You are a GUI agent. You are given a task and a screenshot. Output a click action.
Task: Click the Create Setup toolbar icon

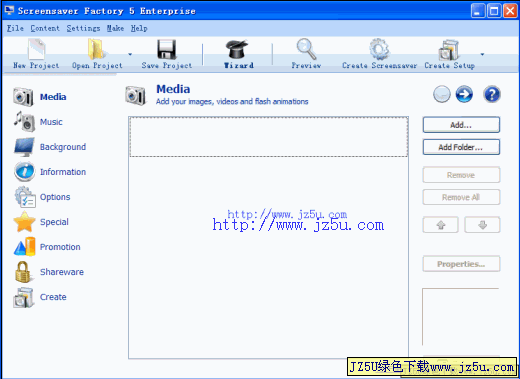(449, 49)
